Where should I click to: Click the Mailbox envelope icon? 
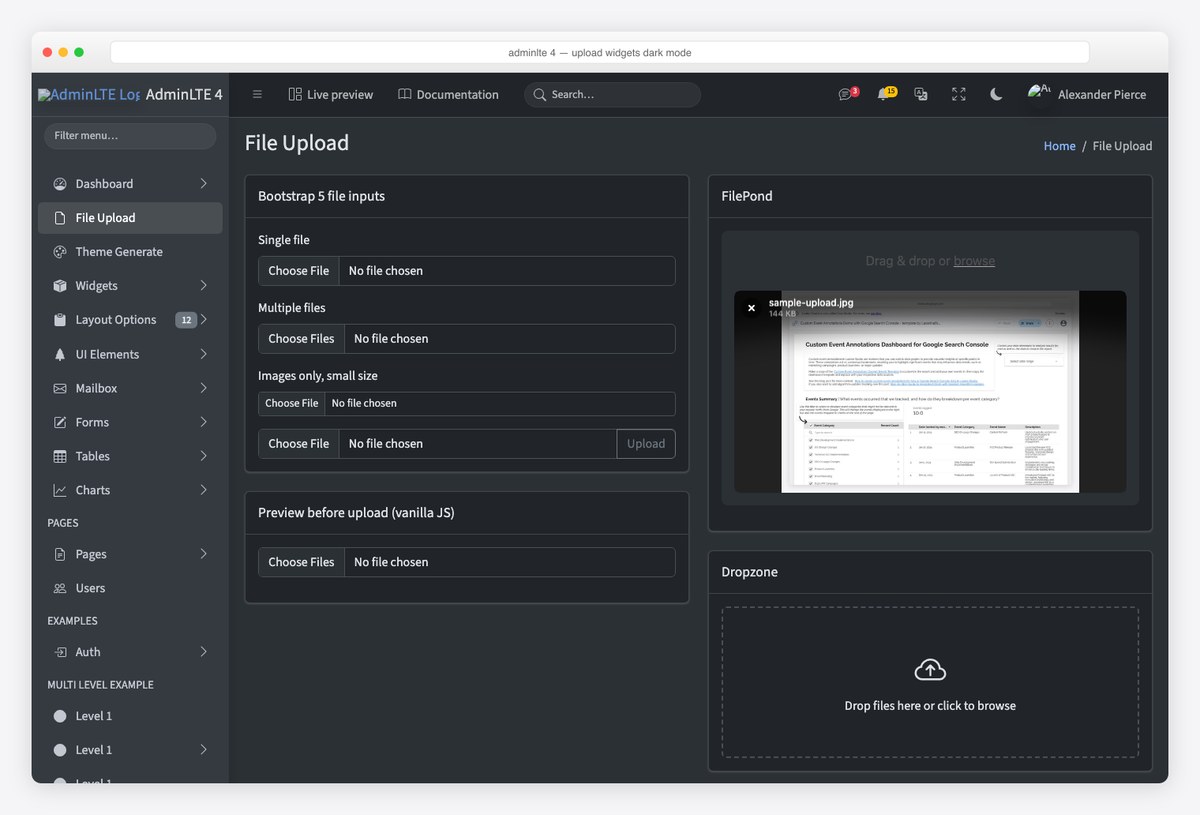coord(60,388)
